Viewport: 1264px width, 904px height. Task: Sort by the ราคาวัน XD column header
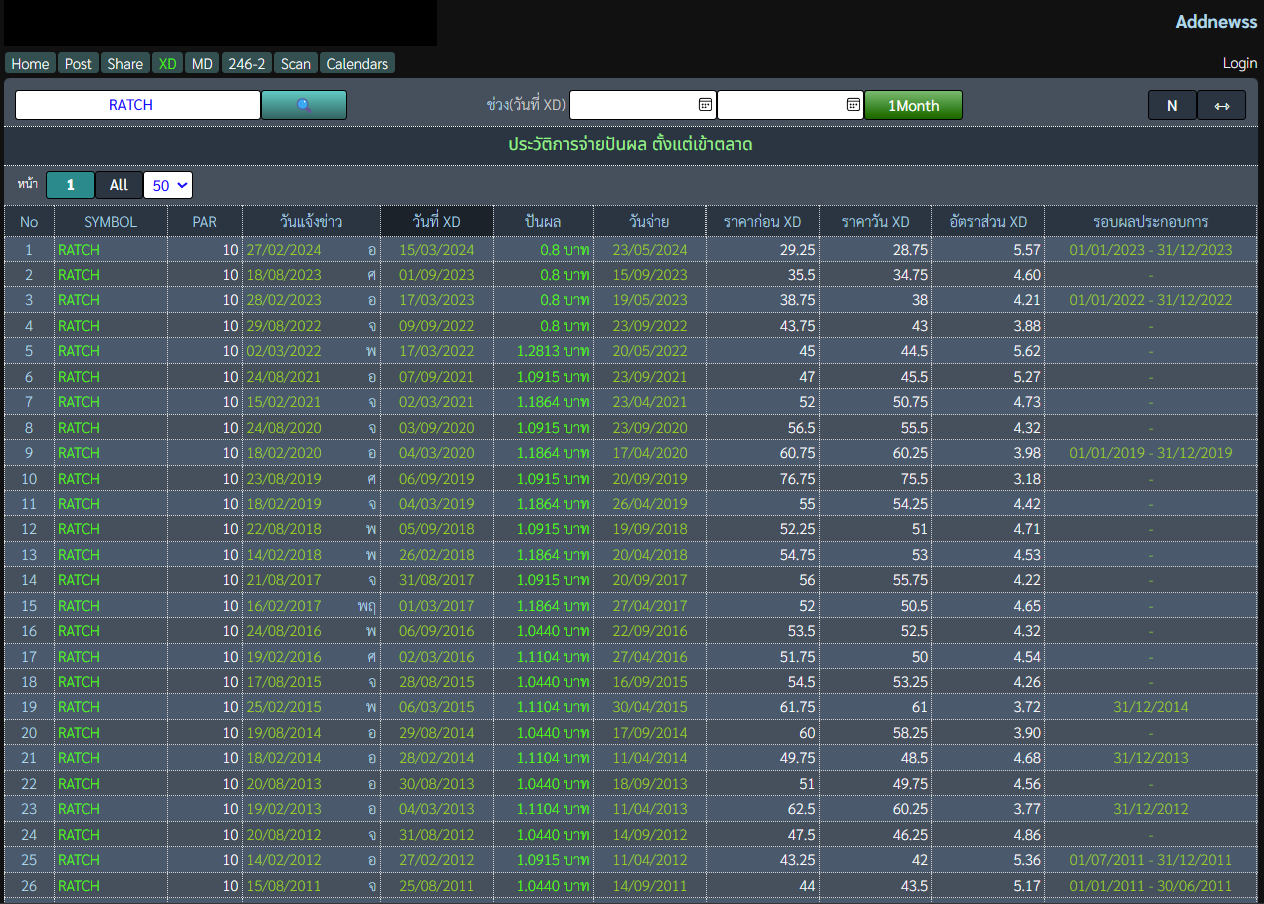[x=875, y=221]
